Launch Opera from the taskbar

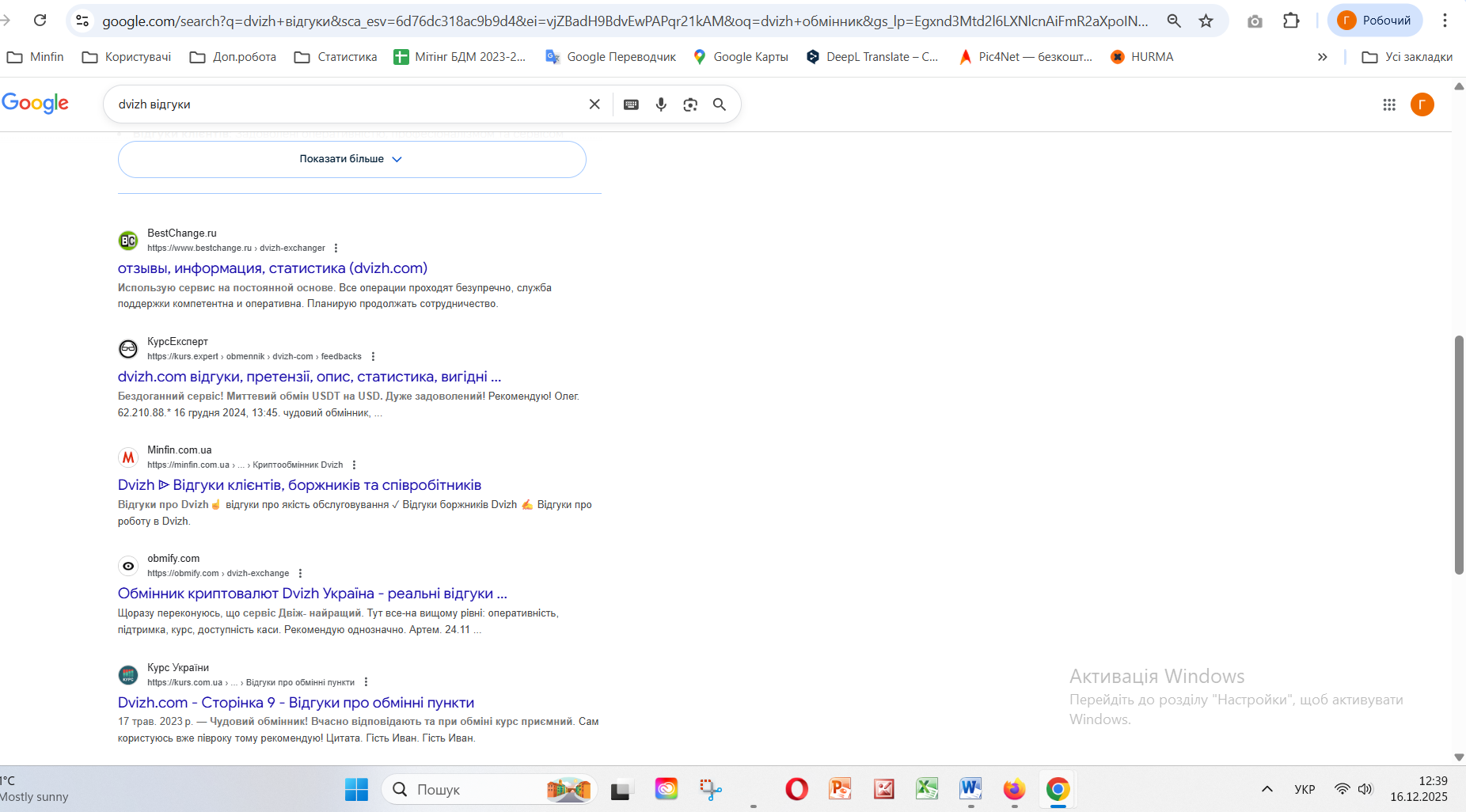796,789
